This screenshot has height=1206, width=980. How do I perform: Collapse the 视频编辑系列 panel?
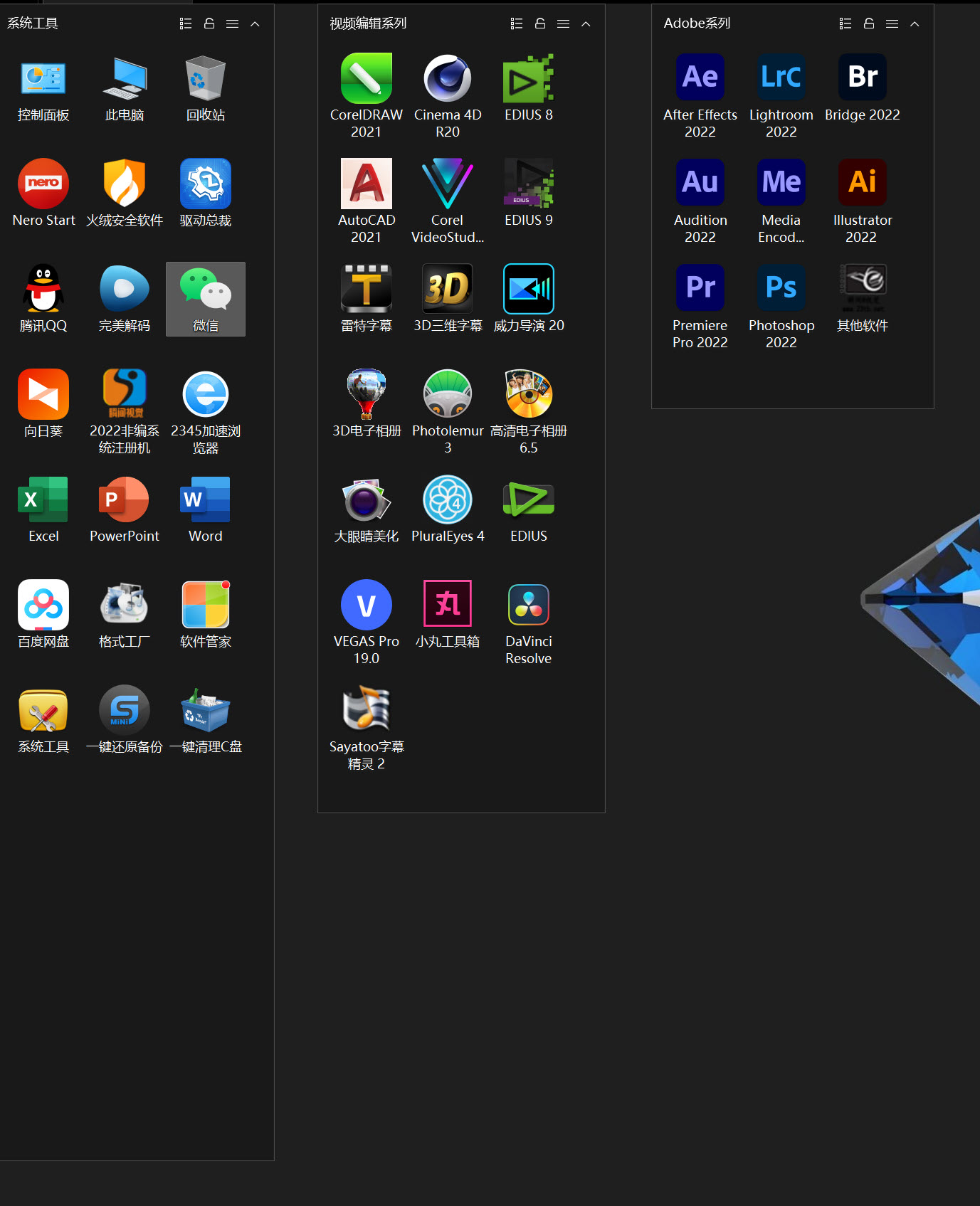(586, 23)
